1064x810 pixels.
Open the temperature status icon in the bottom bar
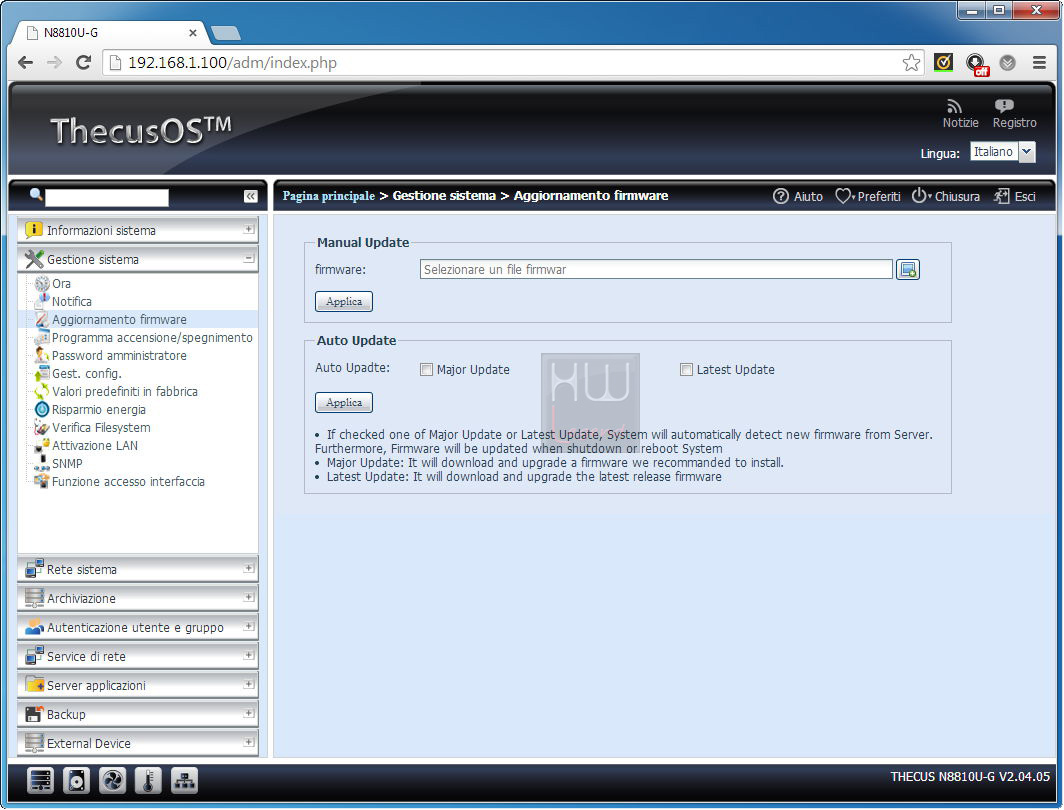pyautogui.click(x=148, y=781)
